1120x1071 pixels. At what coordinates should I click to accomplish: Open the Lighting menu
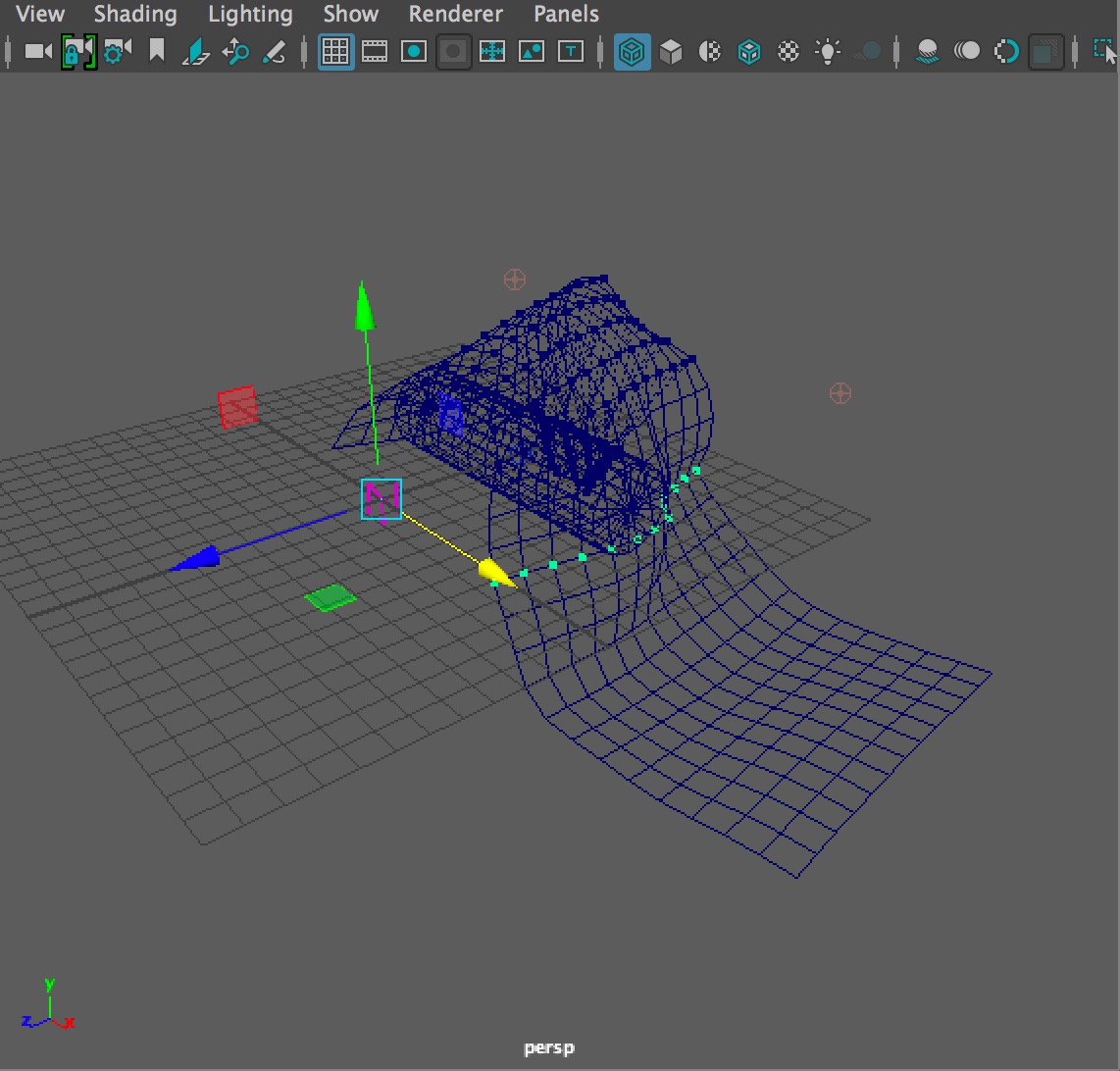[250, 14]
